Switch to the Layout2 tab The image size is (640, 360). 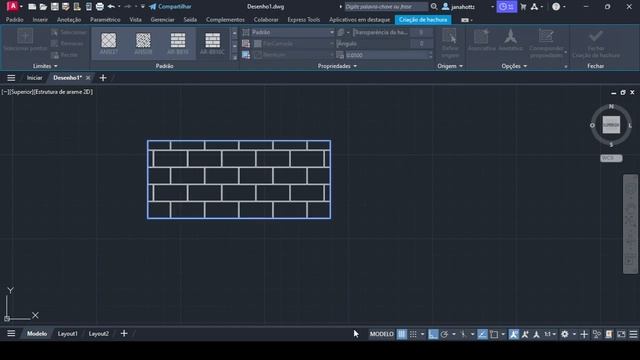(98, 333)
